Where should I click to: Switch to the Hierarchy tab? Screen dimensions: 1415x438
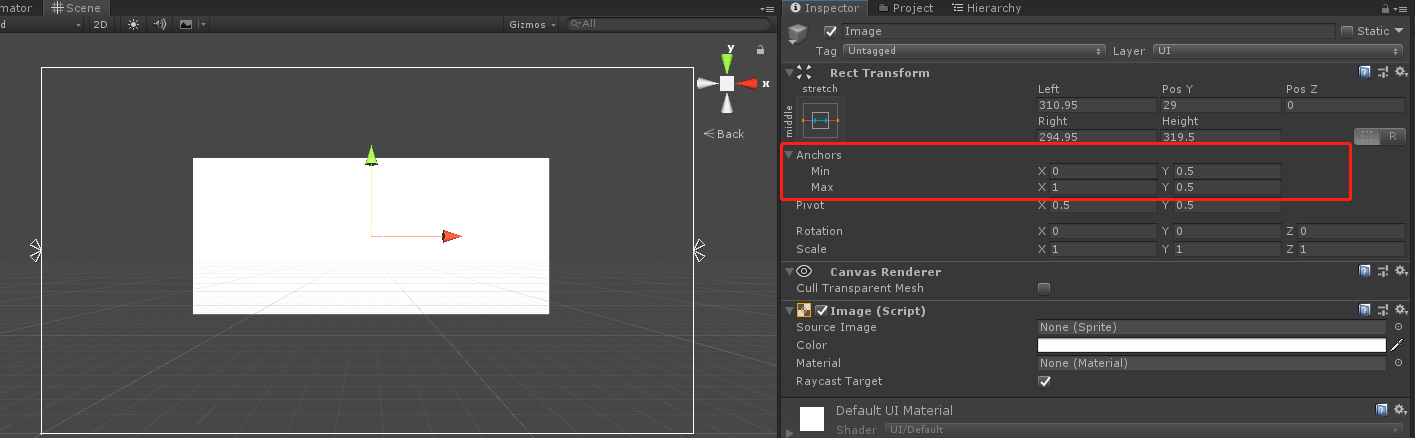coord(987,8)
